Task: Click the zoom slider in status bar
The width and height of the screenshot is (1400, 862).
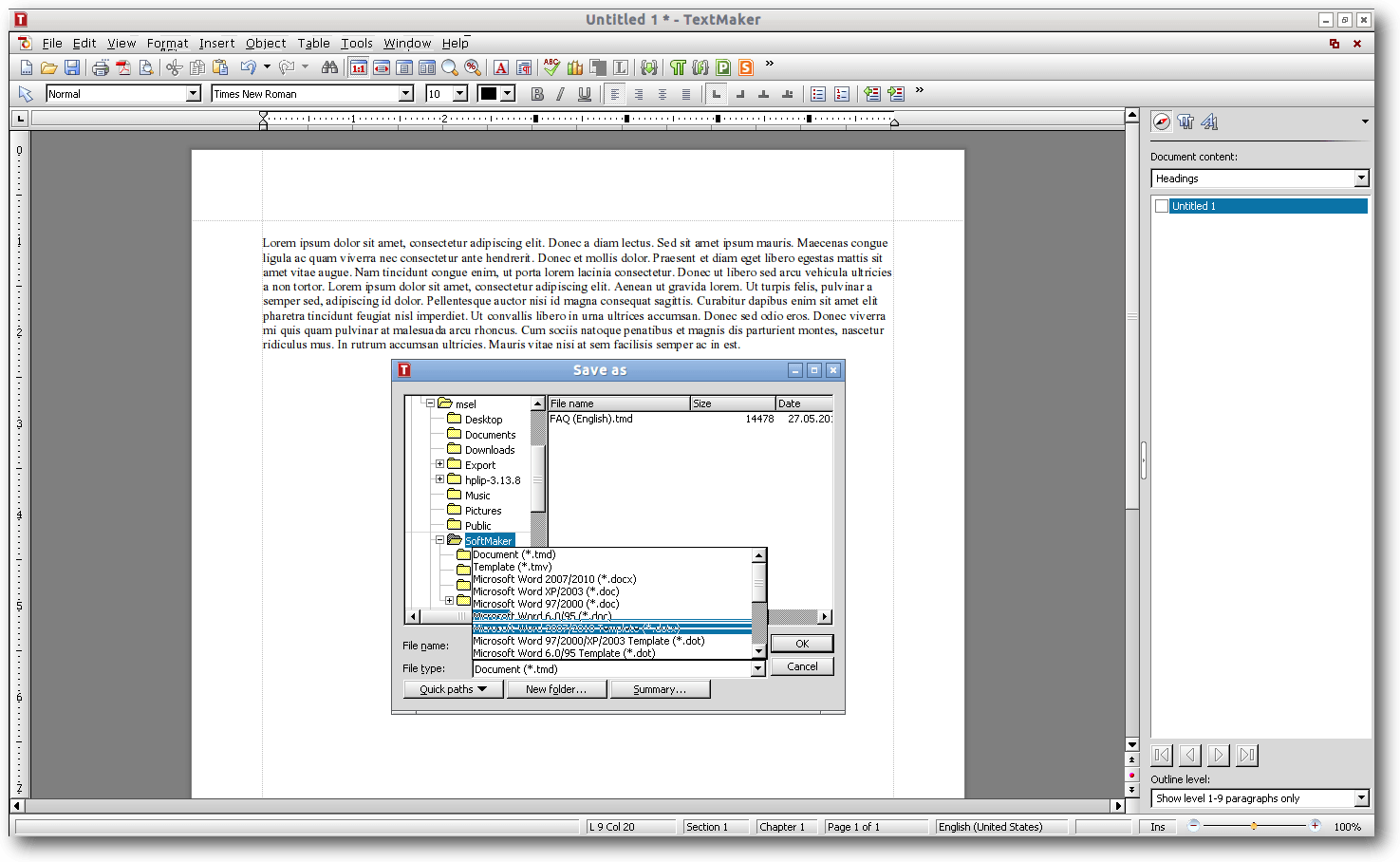Action: click(x=1254, y=826)
